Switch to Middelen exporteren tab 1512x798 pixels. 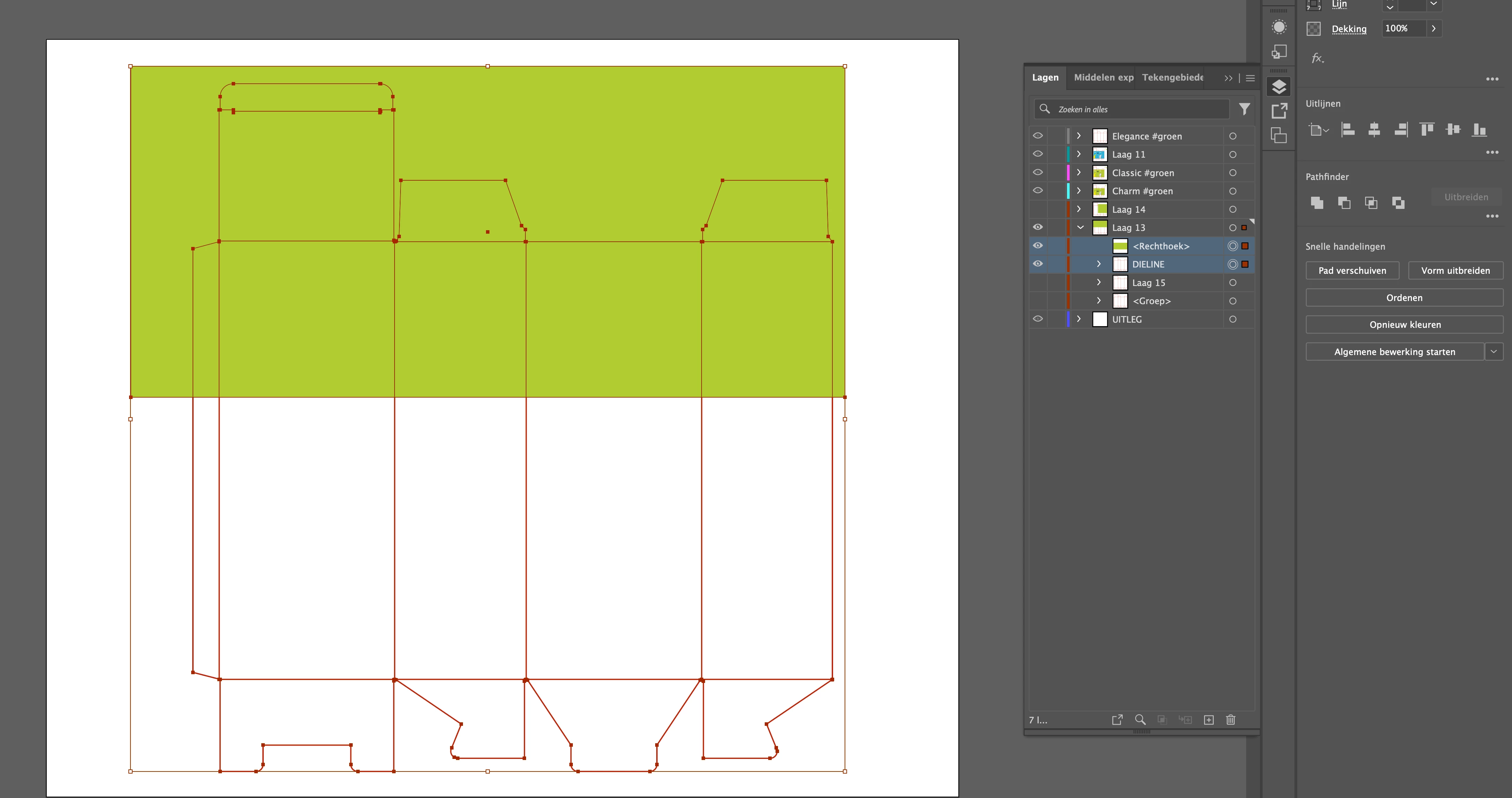[x=1103, y=77]
